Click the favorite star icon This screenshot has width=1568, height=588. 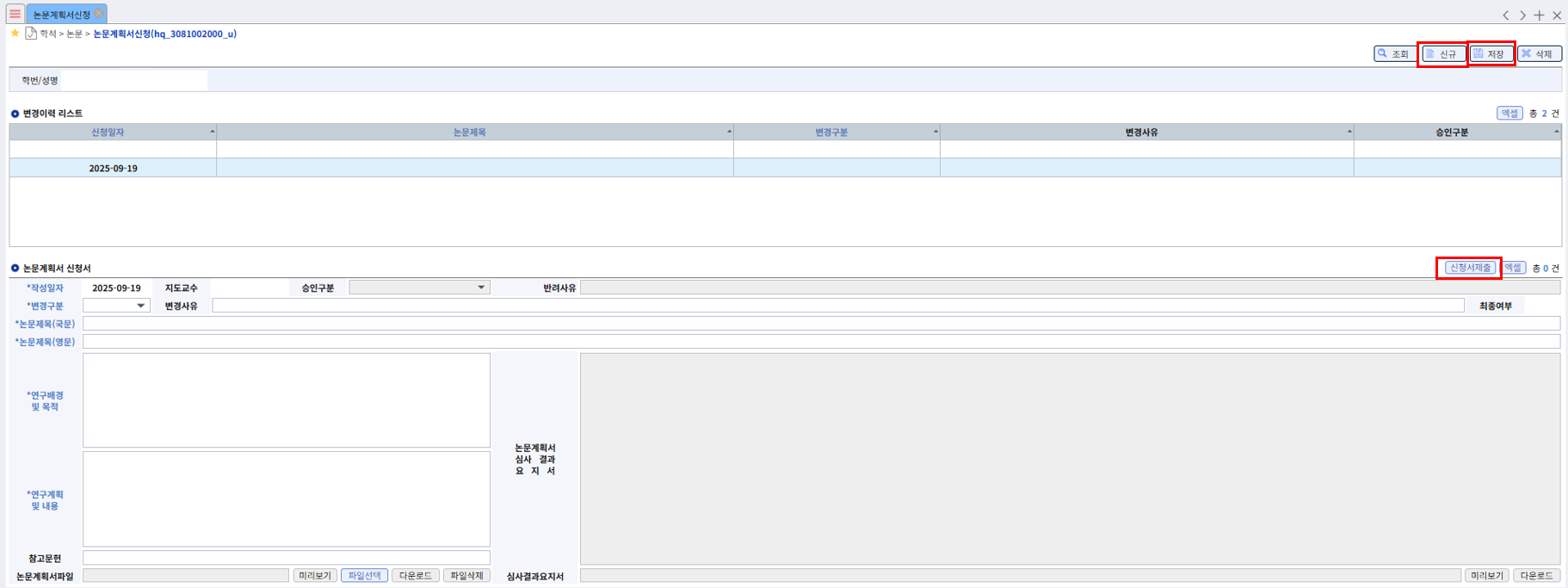pos(15,34)
